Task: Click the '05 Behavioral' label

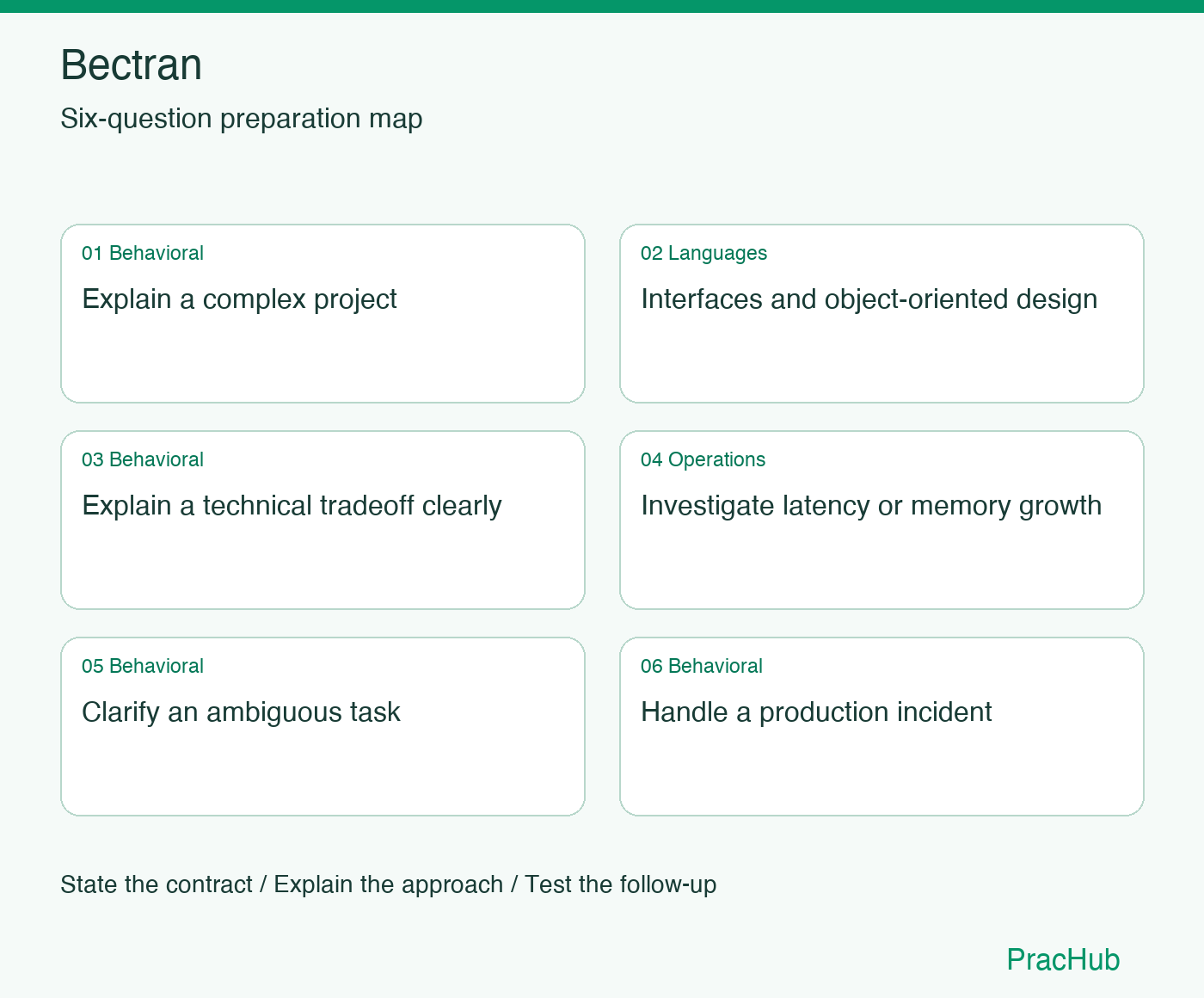Action: (x=143, y=666)
